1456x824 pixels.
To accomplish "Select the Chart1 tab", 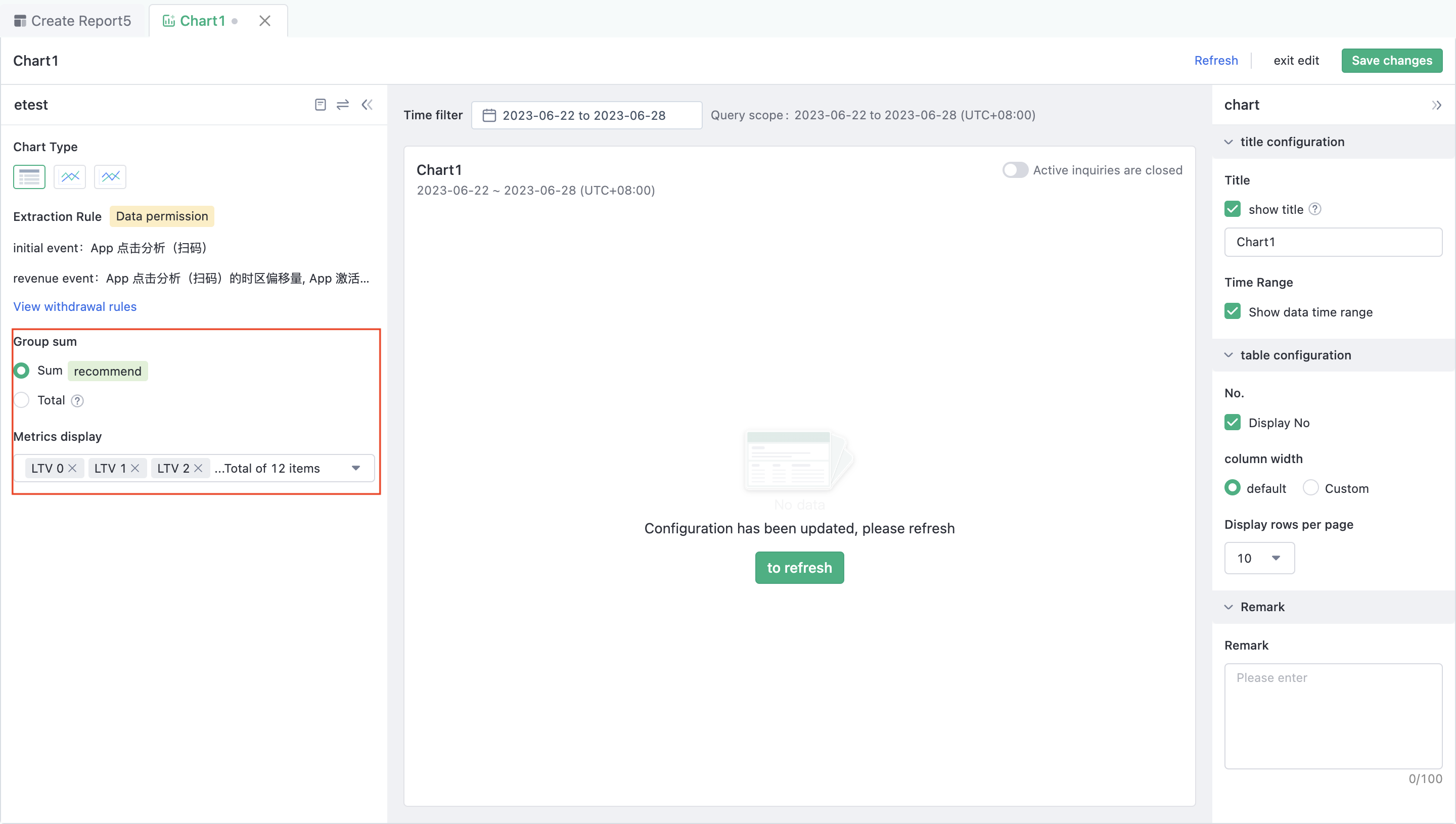I will point(201,20).
